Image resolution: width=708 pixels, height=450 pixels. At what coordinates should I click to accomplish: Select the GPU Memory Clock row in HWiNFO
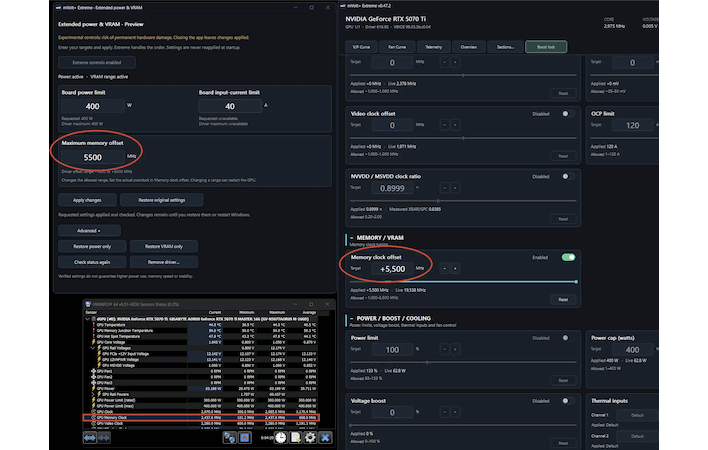point(201,418)
